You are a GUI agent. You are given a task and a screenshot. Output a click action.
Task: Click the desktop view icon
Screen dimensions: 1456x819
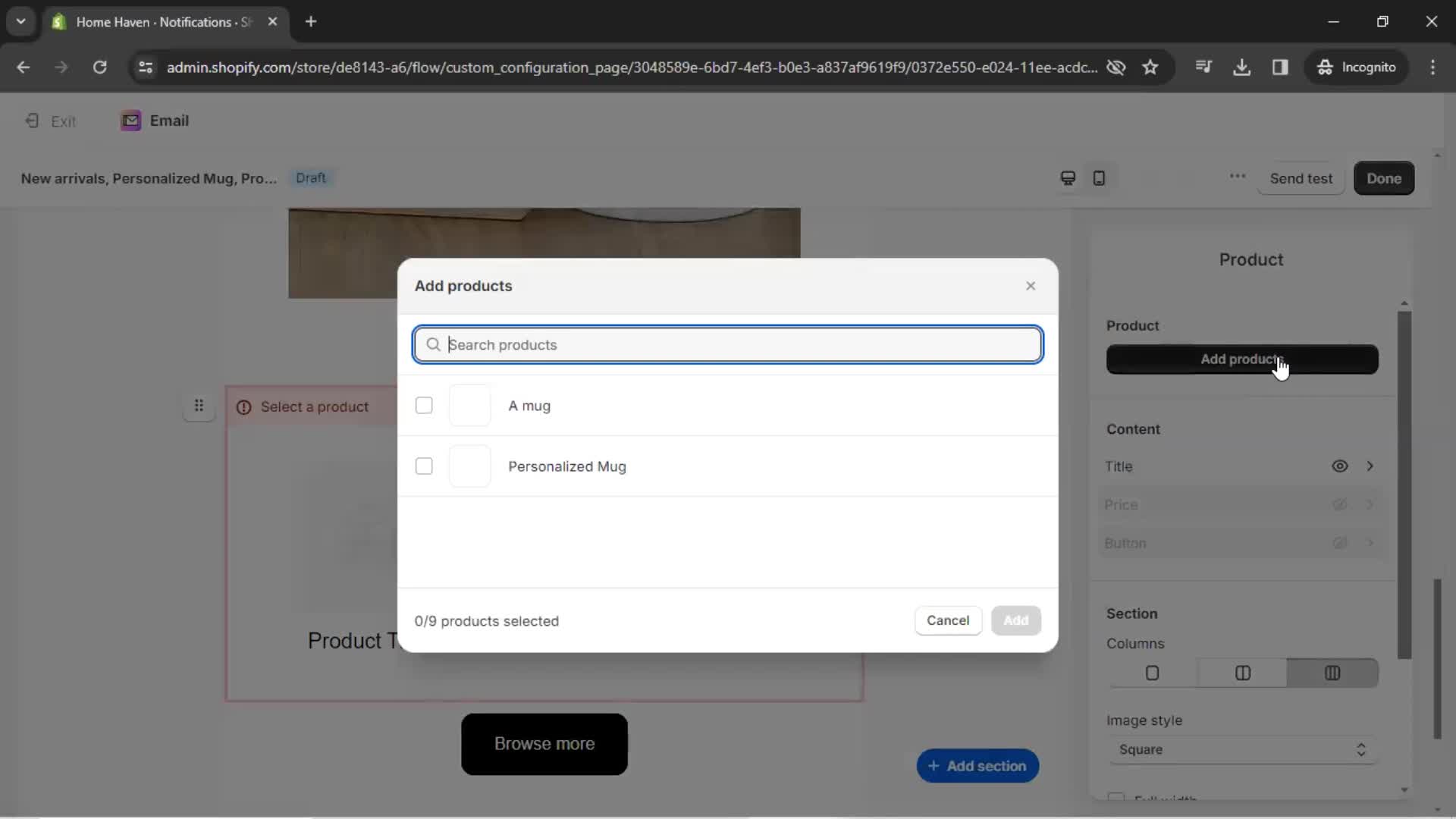(x=1068, y=178)
